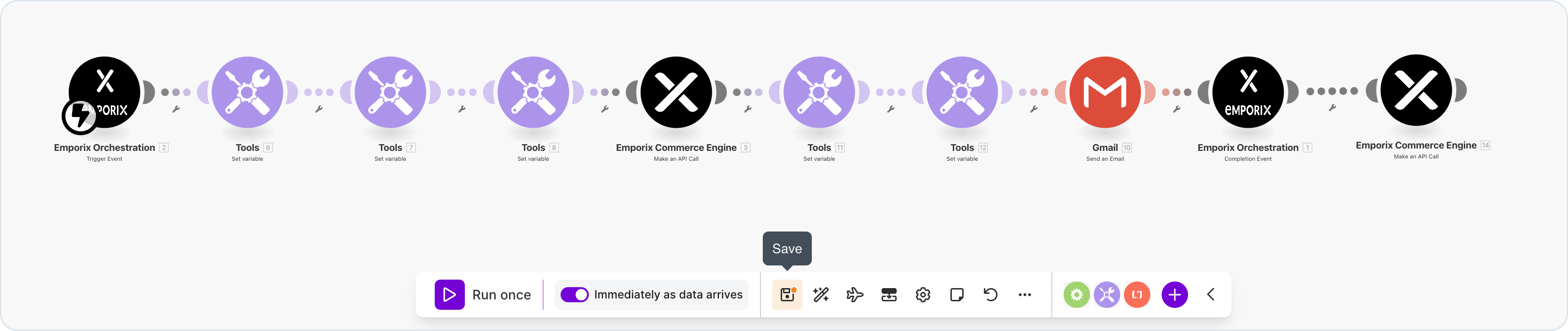Open the red Text parser icon
Screen dimensions: 1568x331
(x=1137, y=295)
